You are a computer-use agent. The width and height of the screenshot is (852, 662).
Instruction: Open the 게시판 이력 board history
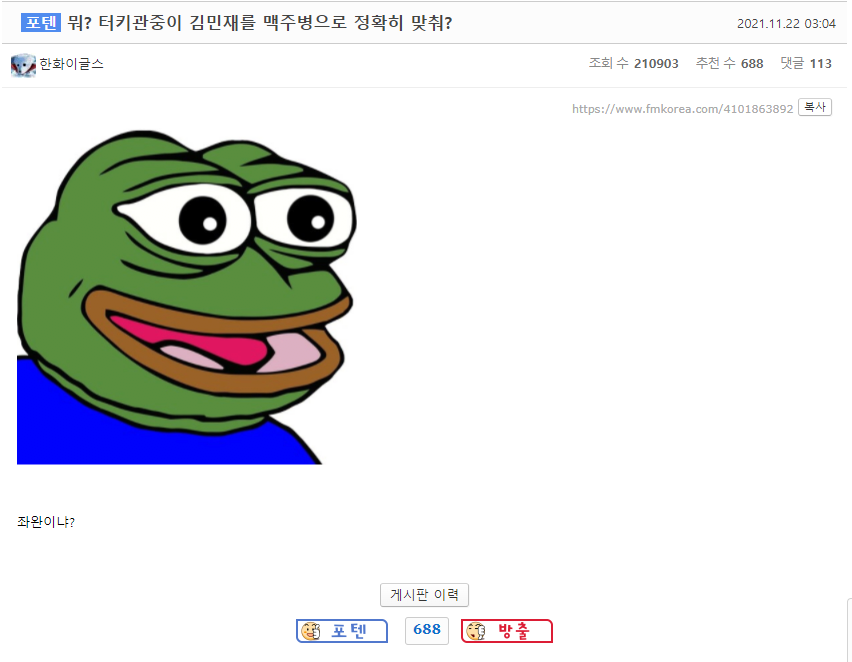(x=424, y=595)
